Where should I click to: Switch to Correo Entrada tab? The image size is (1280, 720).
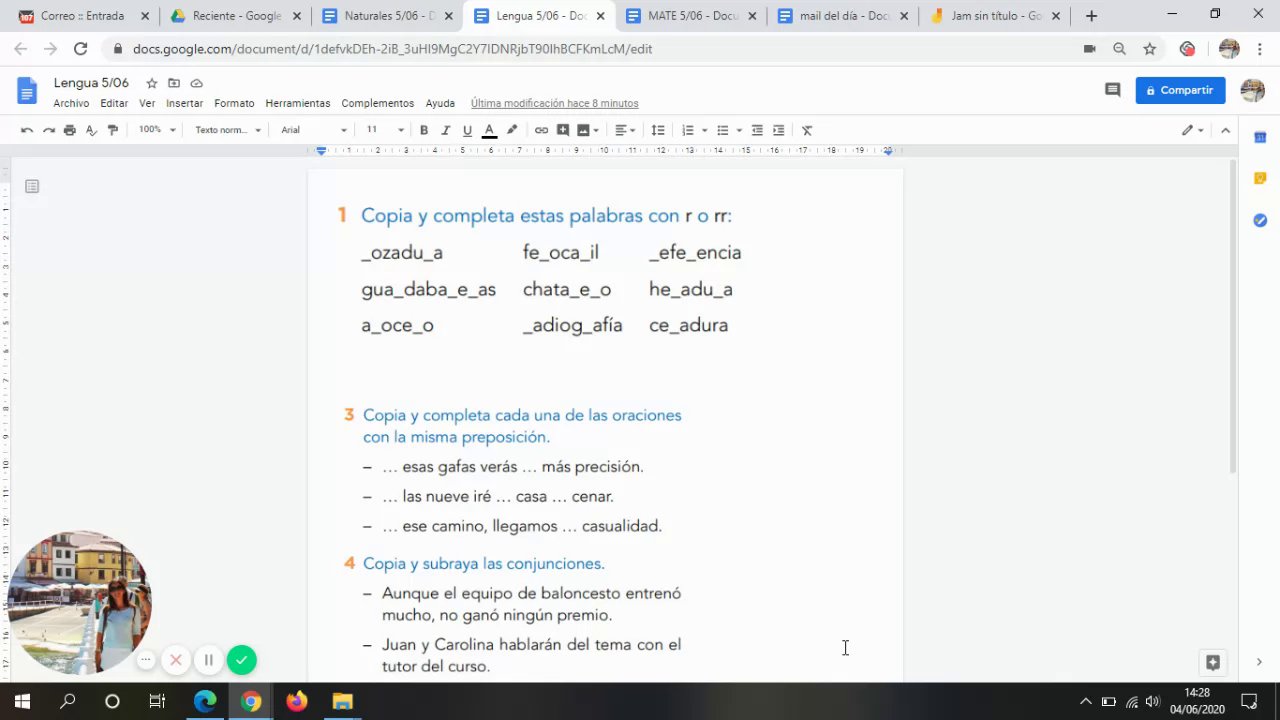tap(82, 16)
